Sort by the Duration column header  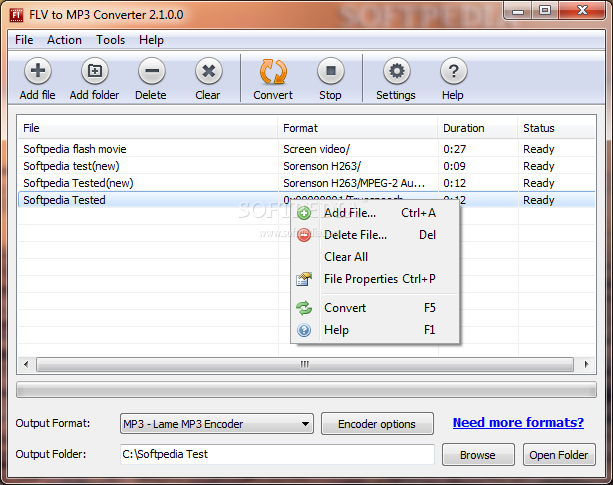click(x=478, y=128)
